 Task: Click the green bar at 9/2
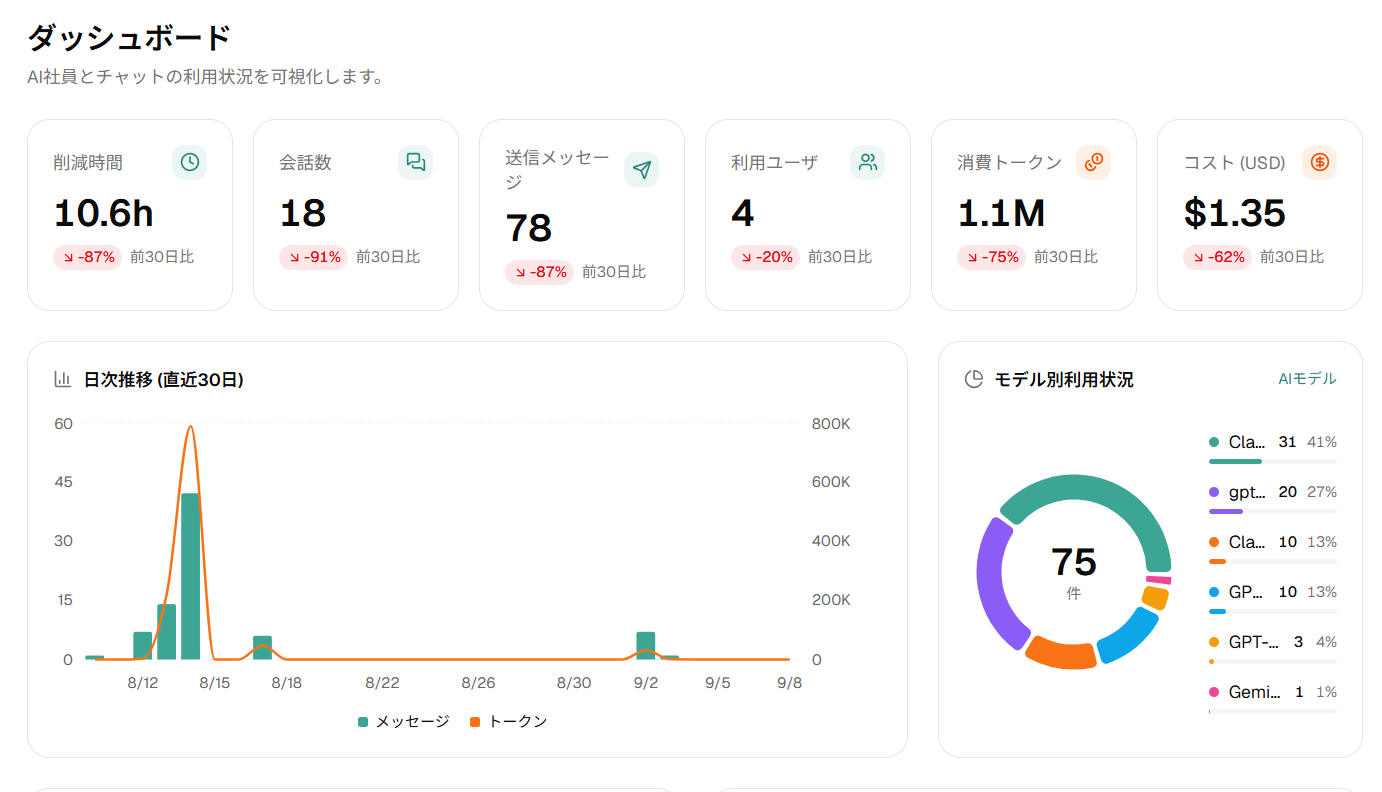pos(646,646)
